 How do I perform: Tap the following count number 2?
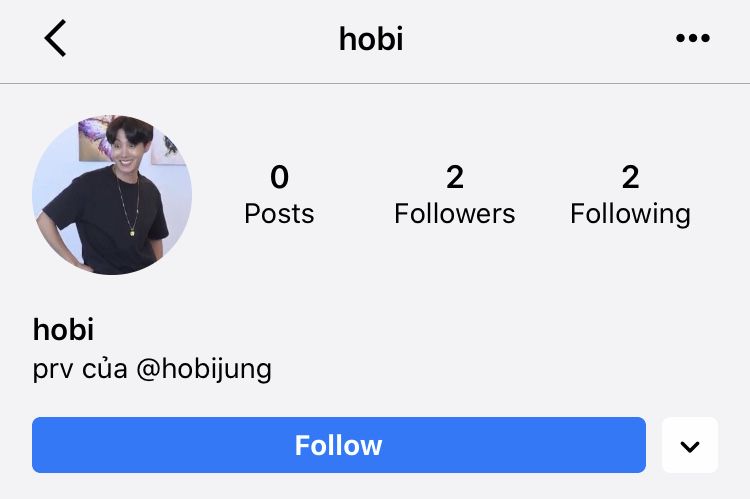click(630, 177)
